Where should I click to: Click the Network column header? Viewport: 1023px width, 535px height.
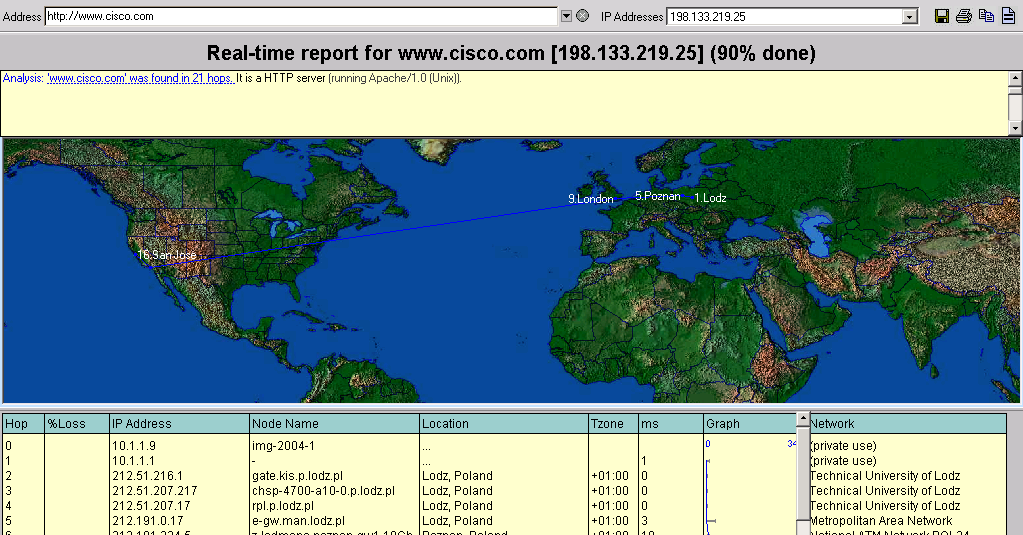pos(908,423)
